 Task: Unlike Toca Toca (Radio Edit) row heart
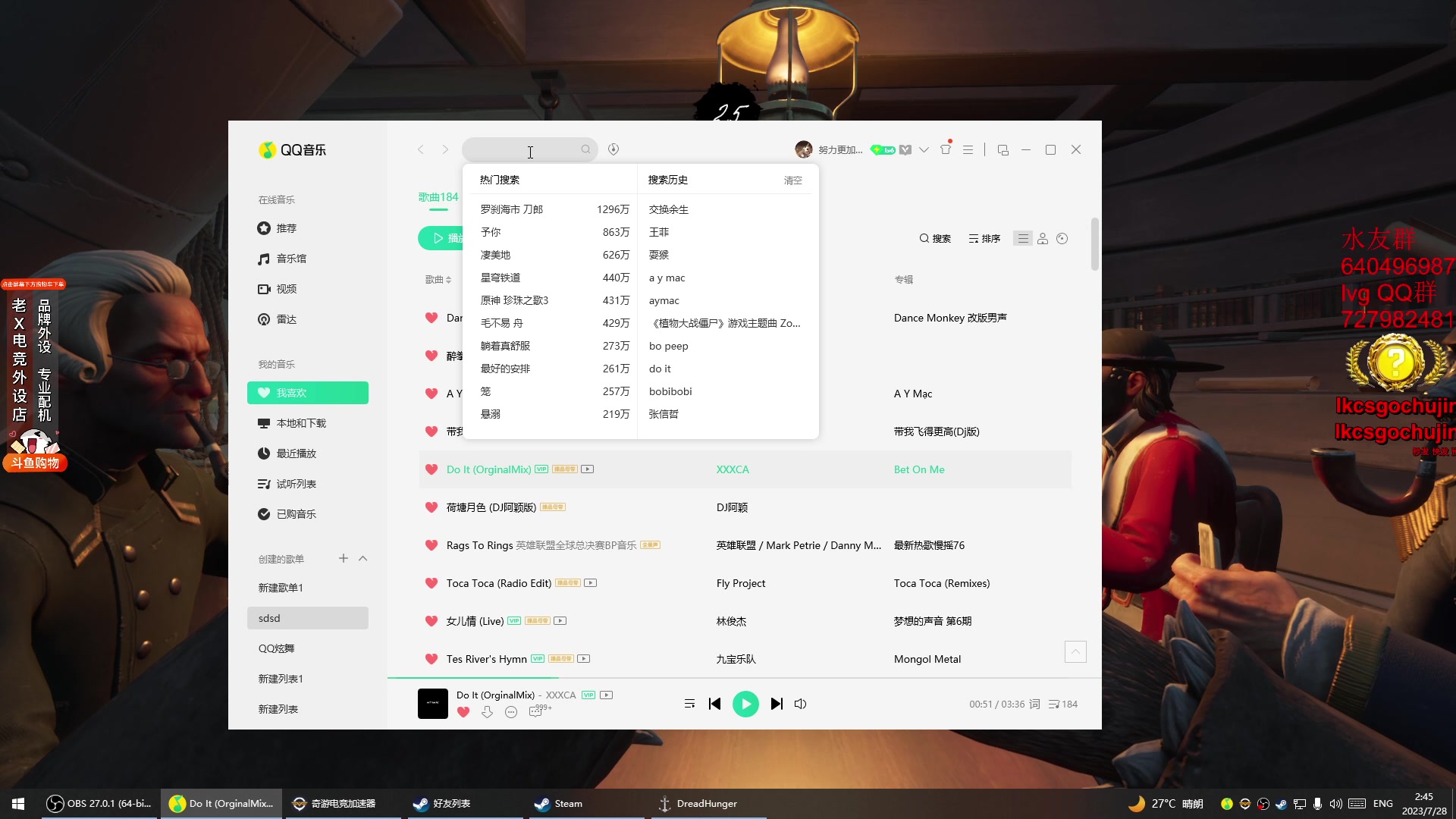point(431,583)
